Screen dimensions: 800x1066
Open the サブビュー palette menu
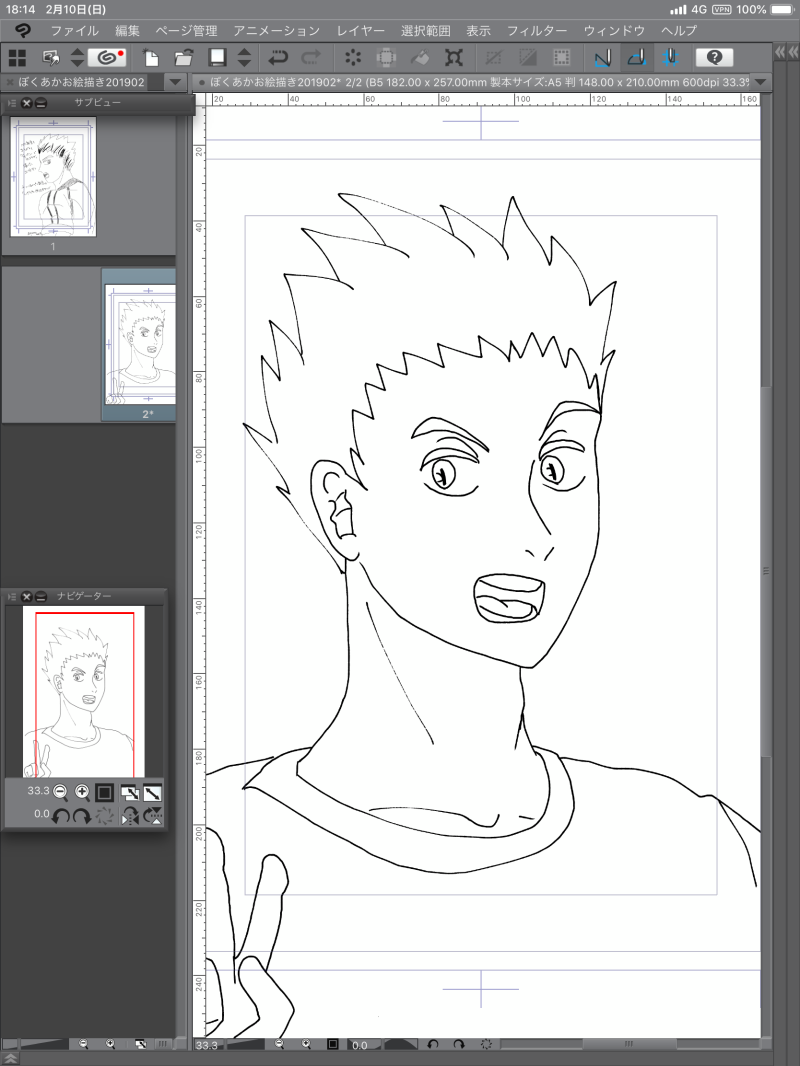[x=12, y=103]
